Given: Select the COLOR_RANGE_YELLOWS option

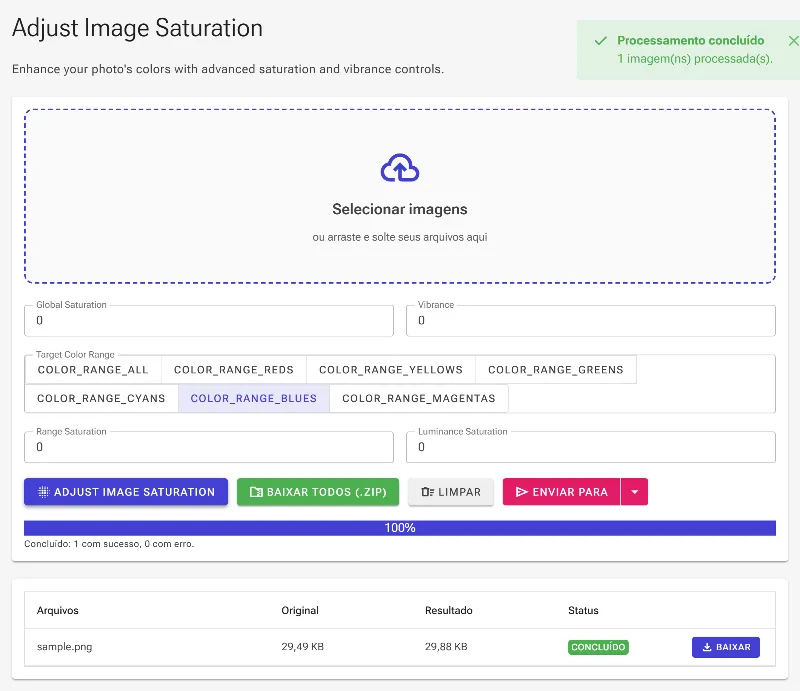Looking at the screenshot, I should pos(391,369).
